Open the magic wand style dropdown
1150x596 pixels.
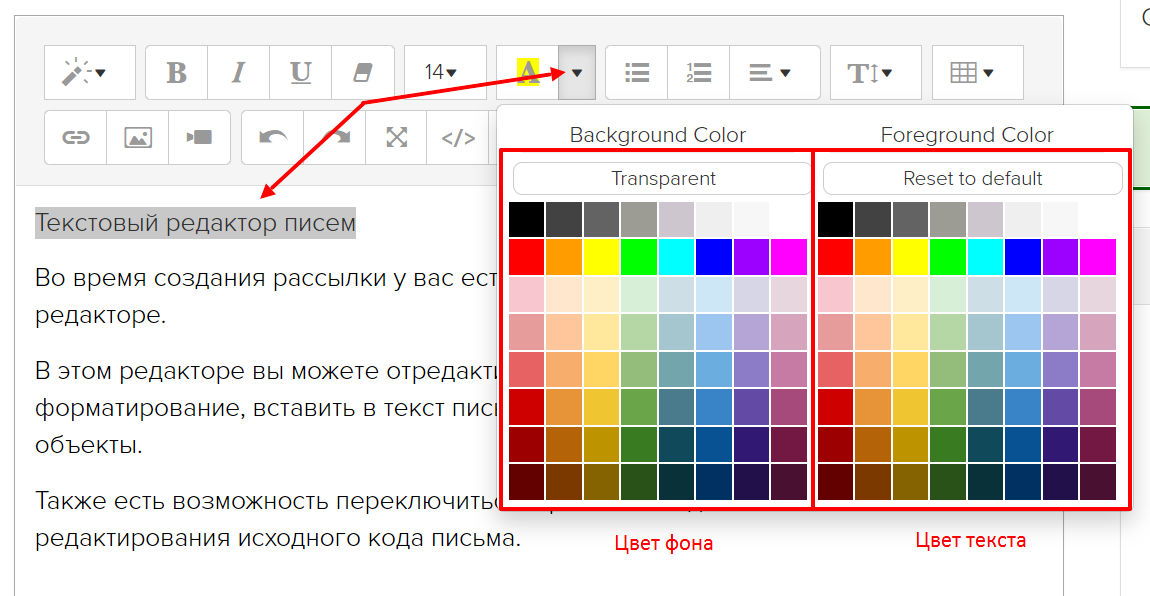coord(89,73)
